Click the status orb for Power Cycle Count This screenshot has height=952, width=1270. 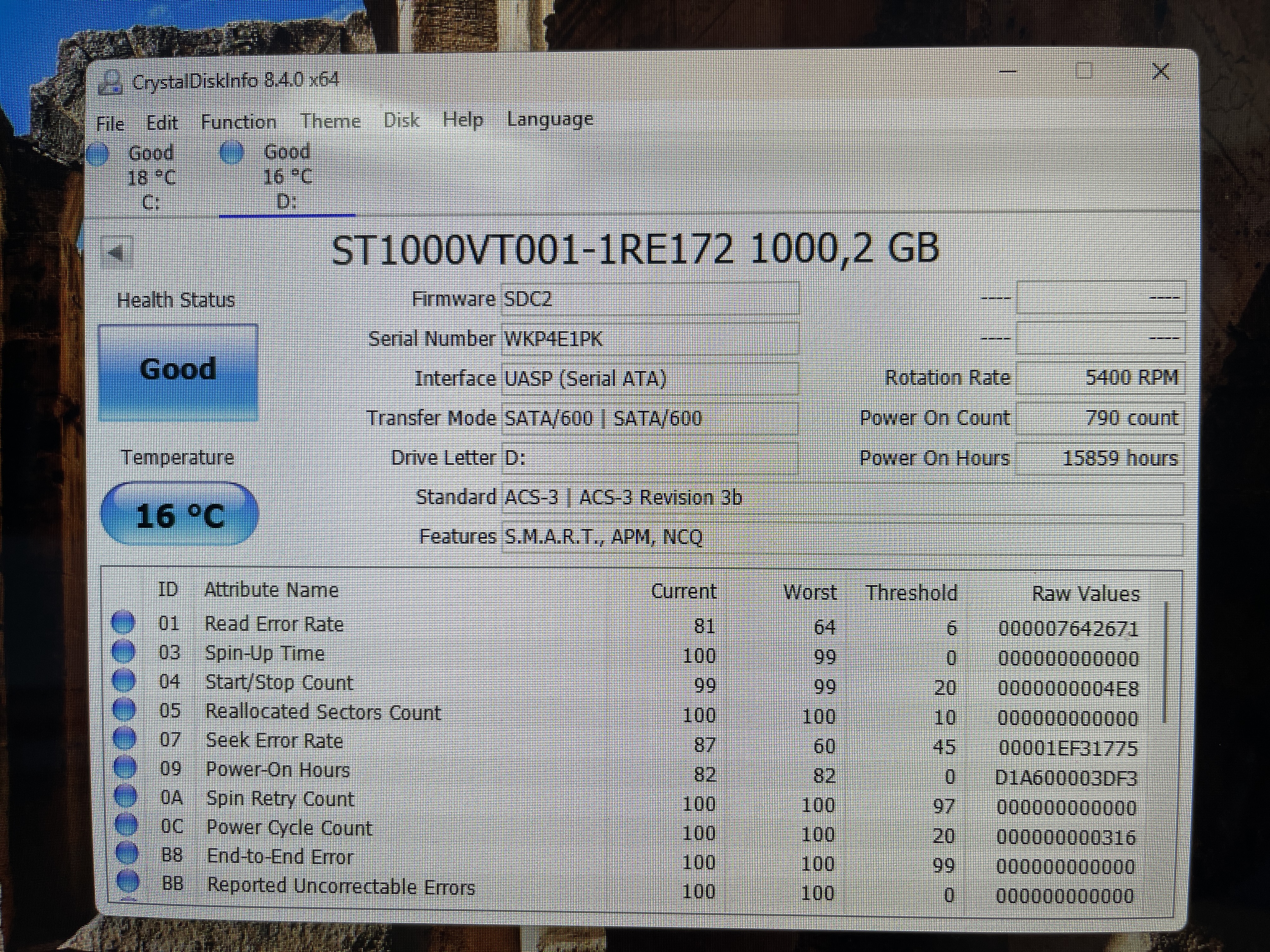pos(126,824)
